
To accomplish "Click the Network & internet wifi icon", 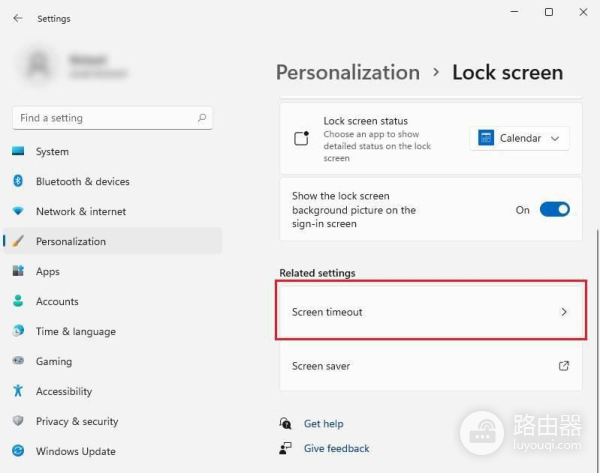I will pyautogui.click(x=18, y=212).
